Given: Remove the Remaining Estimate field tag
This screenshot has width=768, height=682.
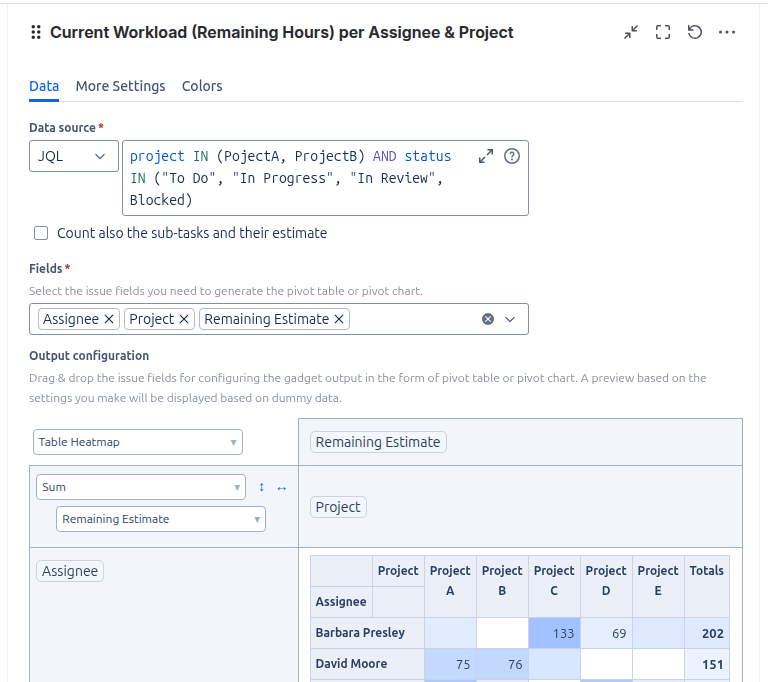Looking at the screenshot, I should (339, 319).
